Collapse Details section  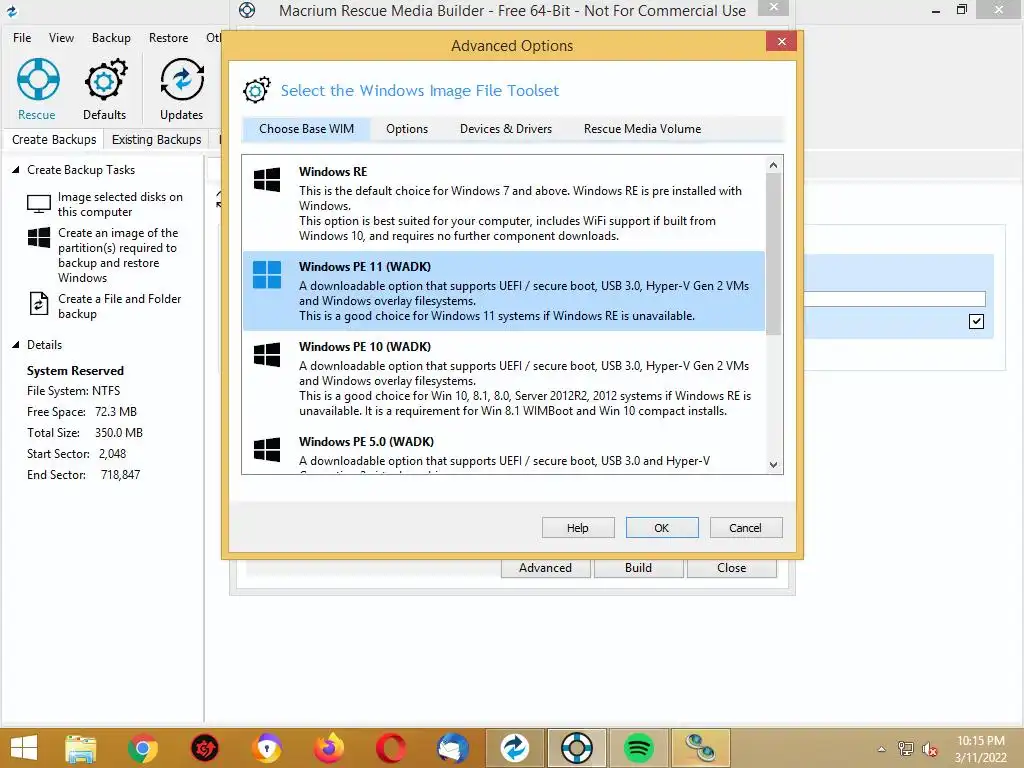[16, 345]
